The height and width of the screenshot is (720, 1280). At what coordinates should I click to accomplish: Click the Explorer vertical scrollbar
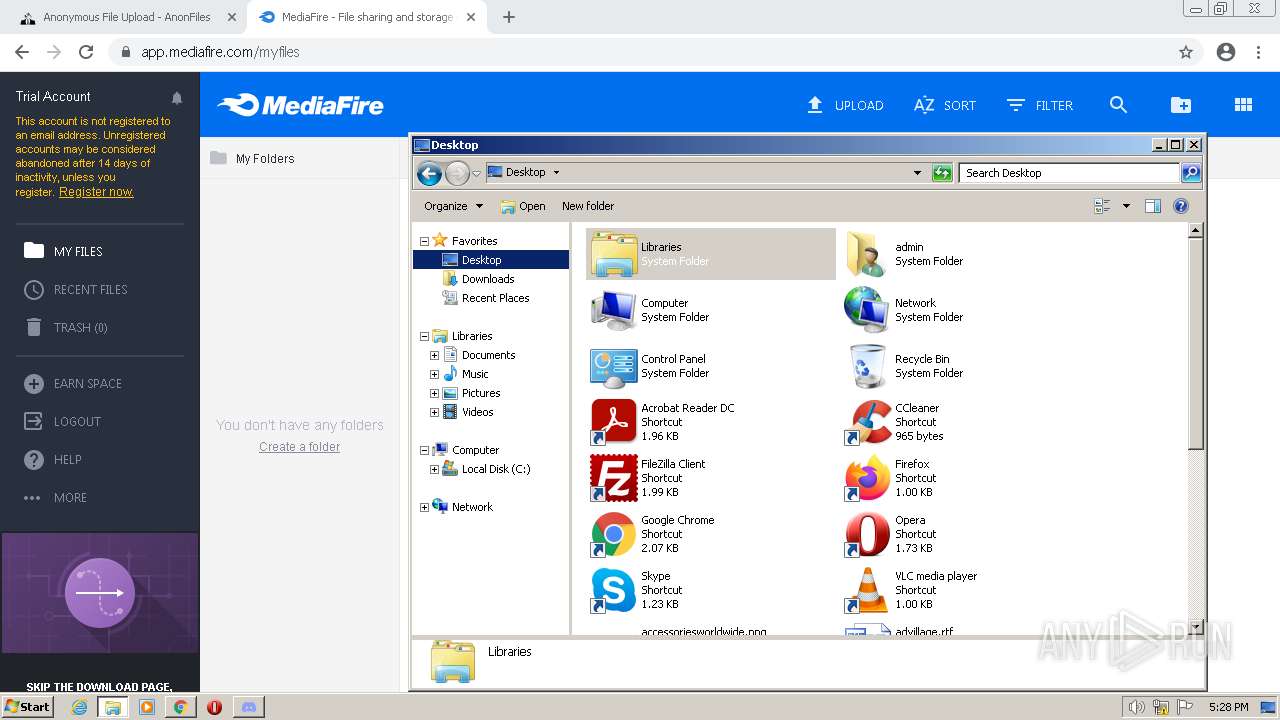[x=1194, y=343]
